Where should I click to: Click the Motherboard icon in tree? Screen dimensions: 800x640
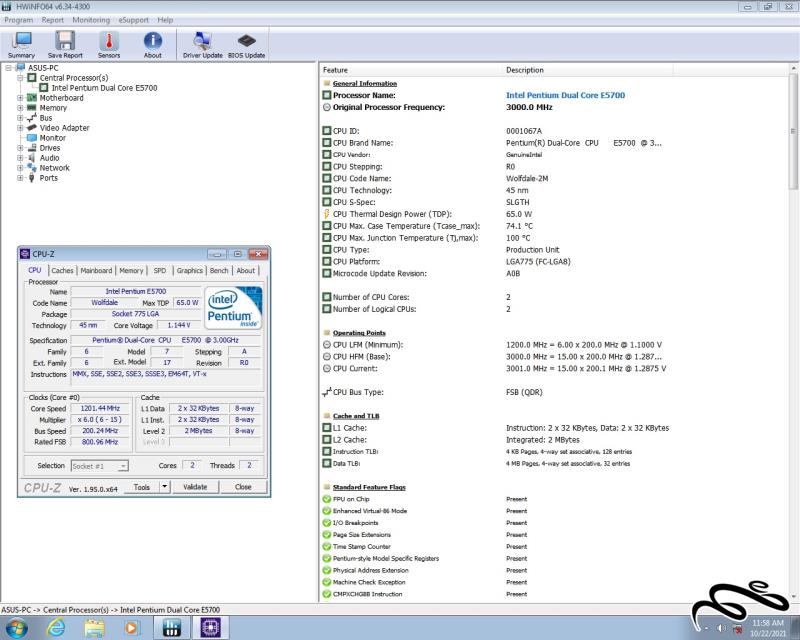(x=32, y=97)
